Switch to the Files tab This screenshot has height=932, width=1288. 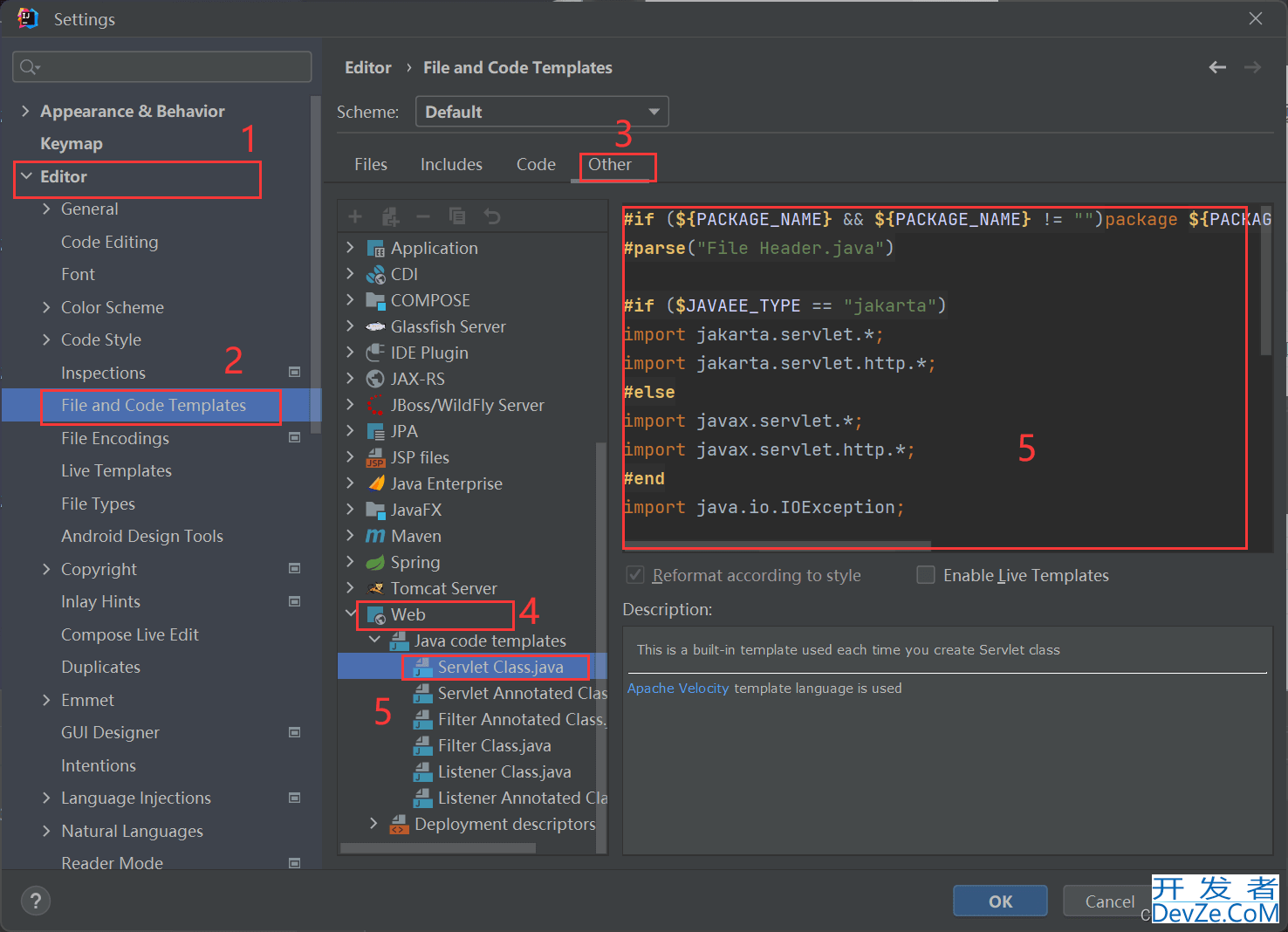[x=371, y=164]
